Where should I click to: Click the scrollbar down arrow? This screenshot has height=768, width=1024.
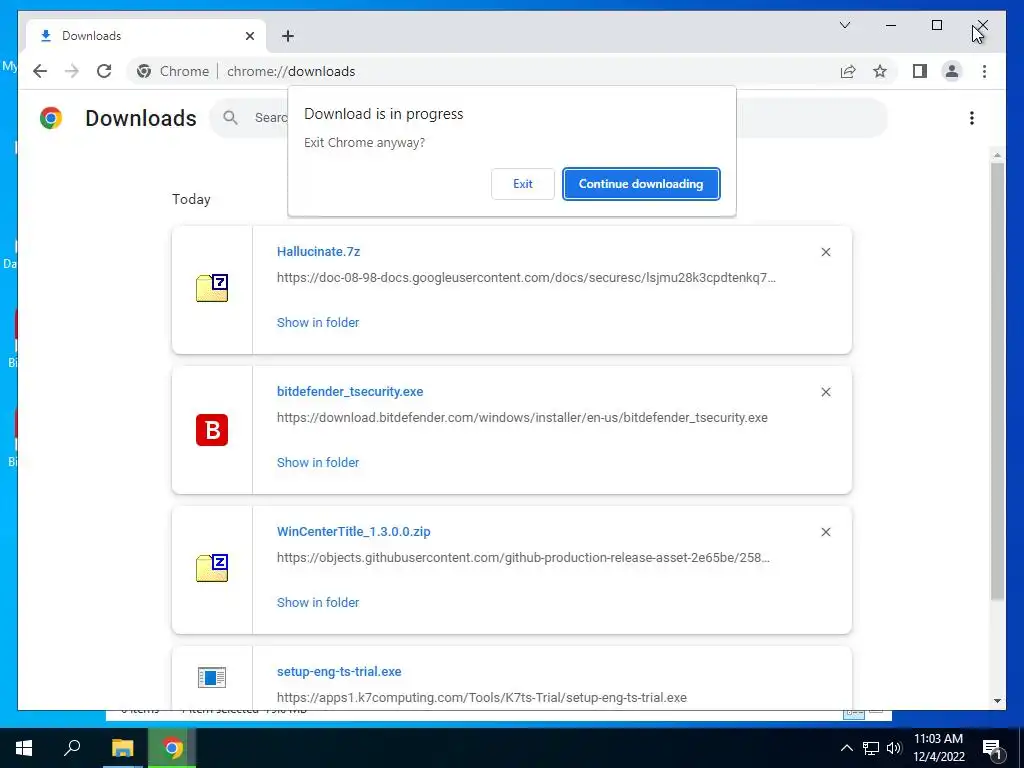click(997, 701)
